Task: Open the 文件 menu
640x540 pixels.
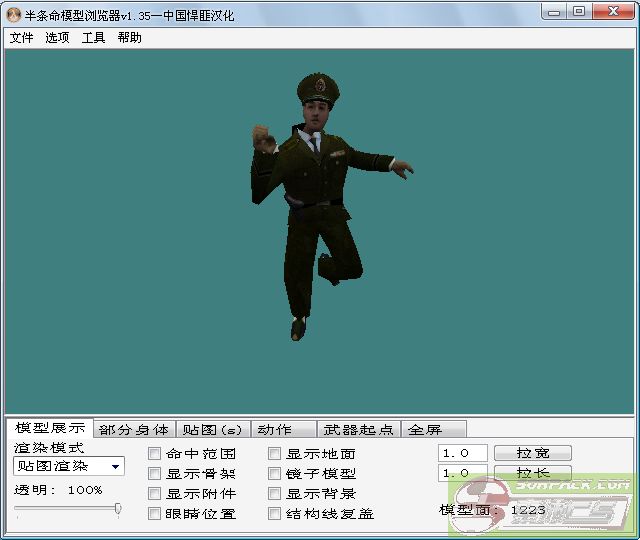Action: 21,38
